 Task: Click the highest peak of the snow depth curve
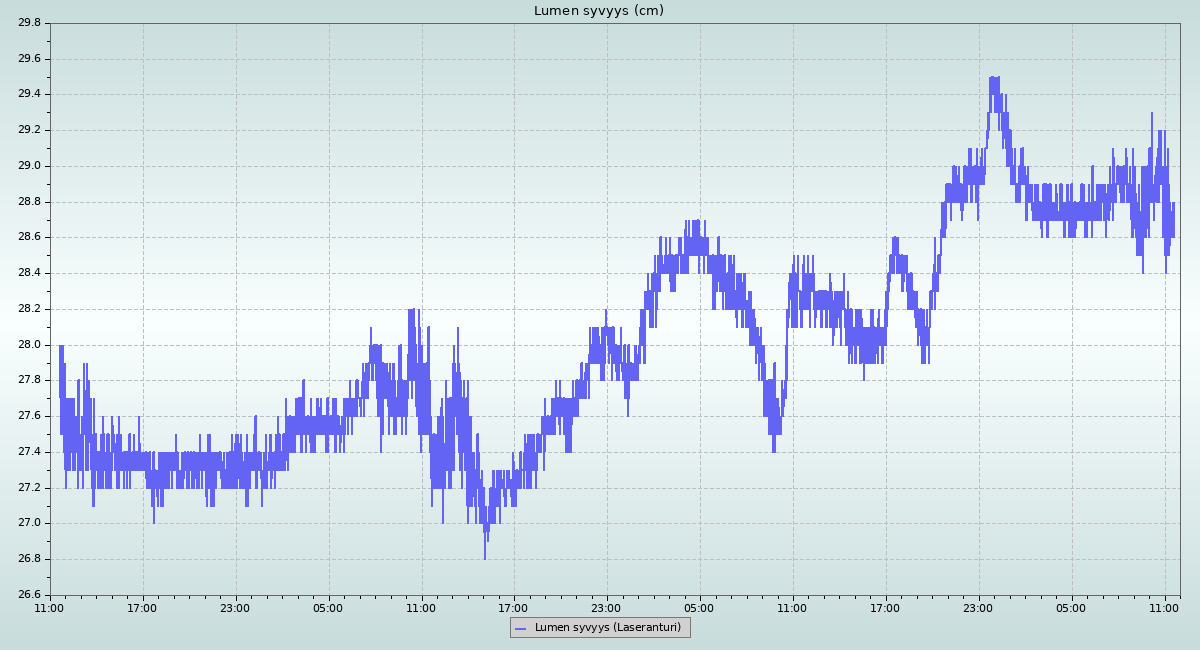pyautogui.click(x=993, y=78)
